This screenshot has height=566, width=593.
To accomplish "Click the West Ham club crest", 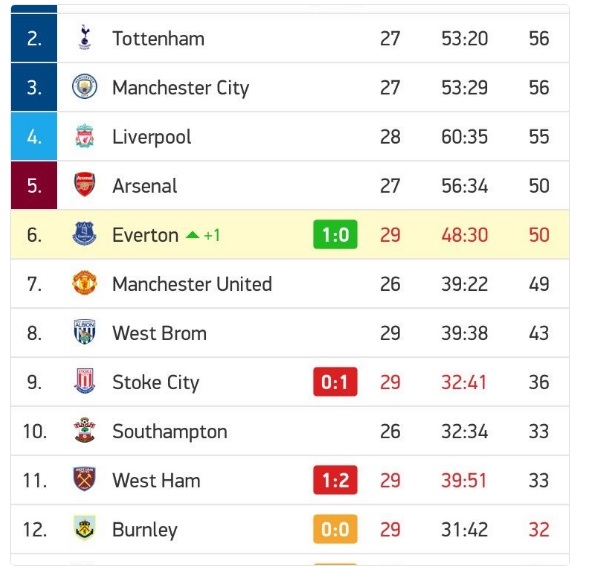I will click(x=84, y=479).
